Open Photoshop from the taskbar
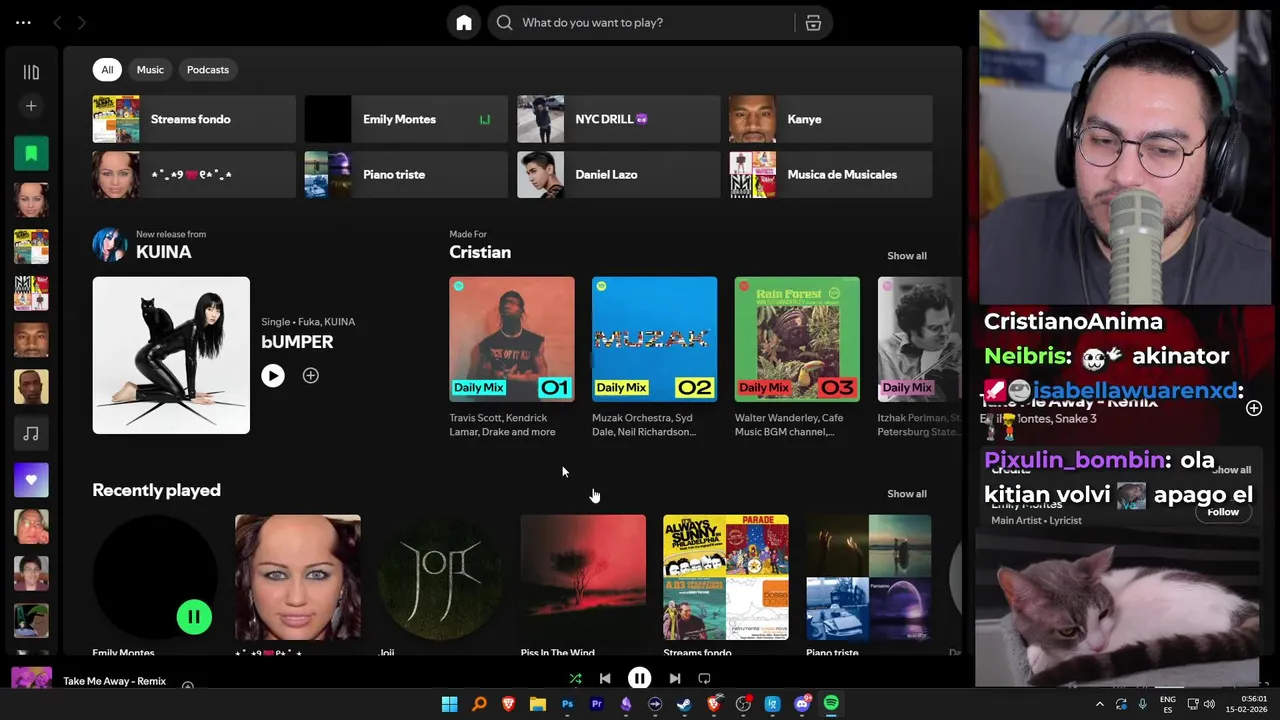The height and width of the screenshot is (720, 1280). [x=567, y=704]
